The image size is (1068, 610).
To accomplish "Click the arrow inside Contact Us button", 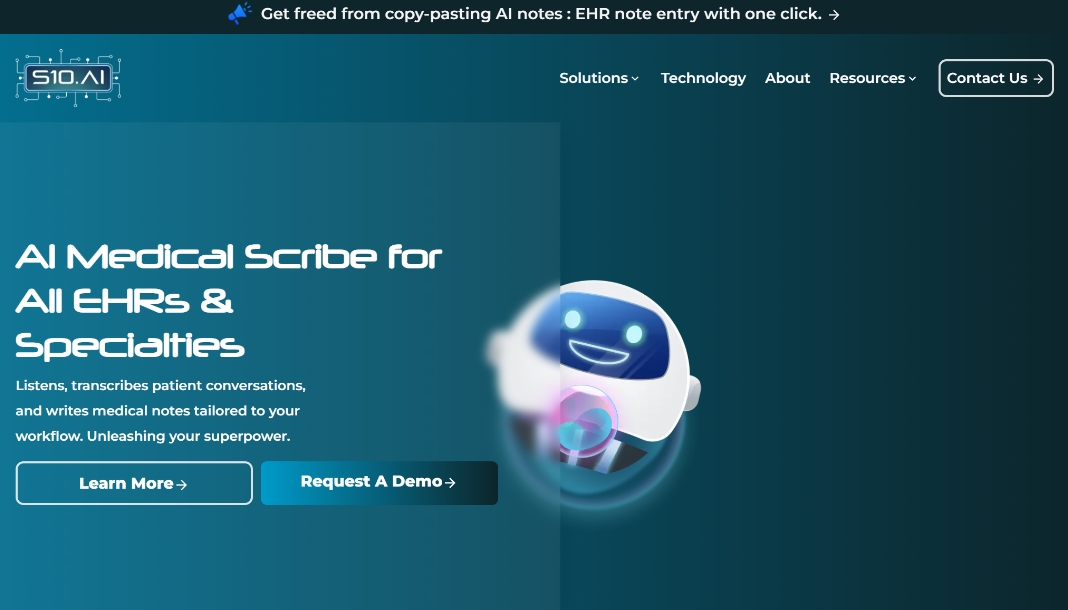I will click(x=1038, y=79).
